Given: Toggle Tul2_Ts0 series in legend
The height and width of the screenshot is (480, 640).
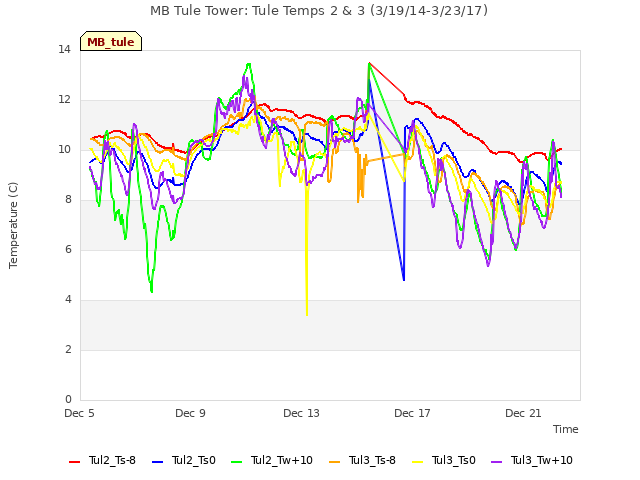Looking at the screenshot, I should (184, 460).
